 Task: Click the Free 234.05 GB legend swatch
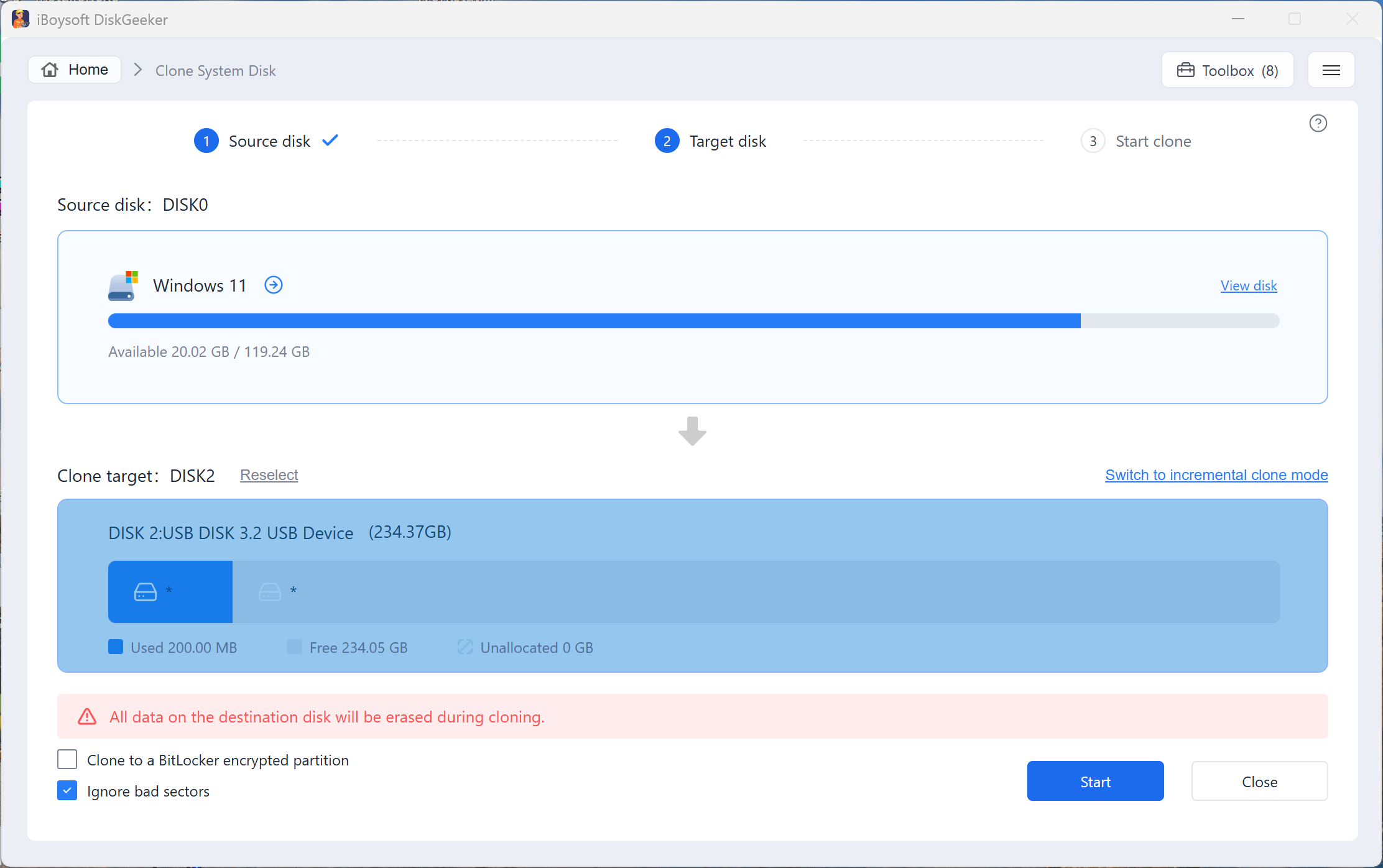pos(295,647)
